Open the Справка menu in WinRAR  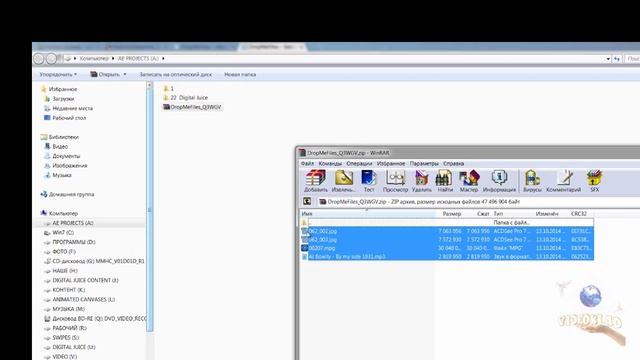(453, 164)
